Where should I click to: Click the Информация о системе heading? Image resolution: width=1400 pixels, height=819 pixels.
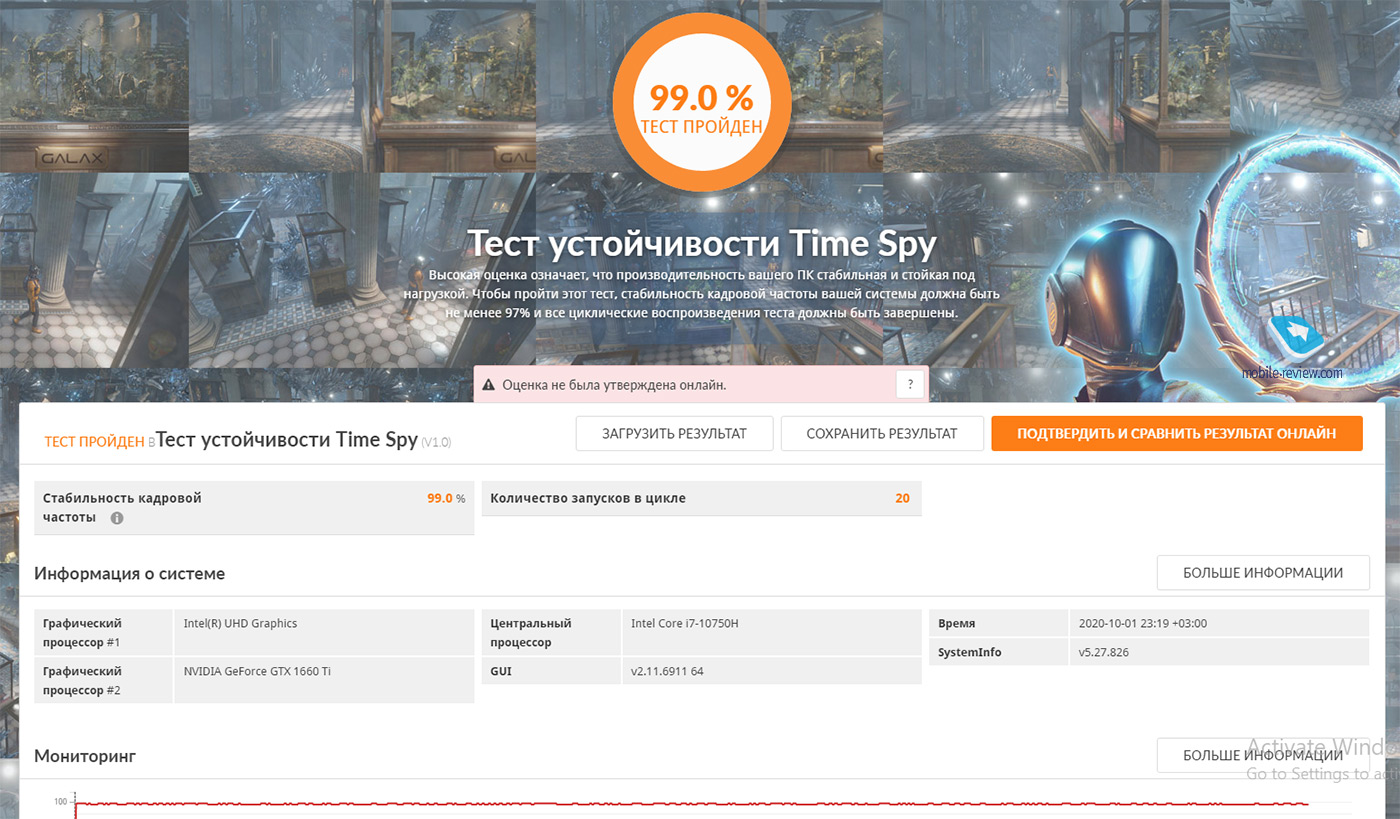[x=130, y=574]
